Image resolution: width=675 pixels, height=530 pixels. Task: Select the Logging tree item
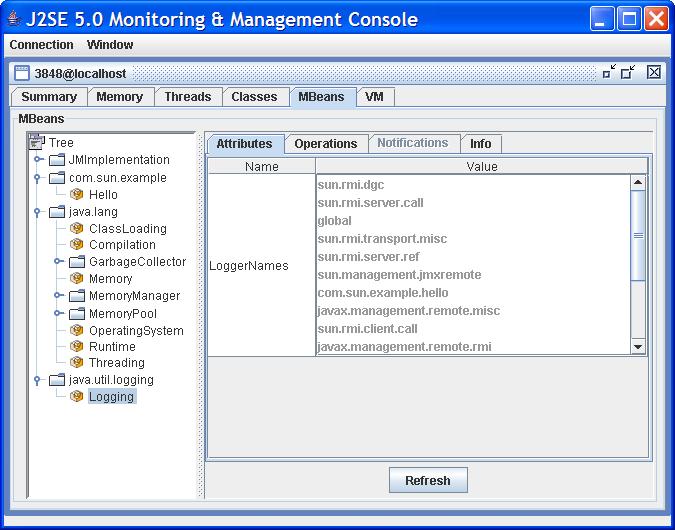(111, 397)
